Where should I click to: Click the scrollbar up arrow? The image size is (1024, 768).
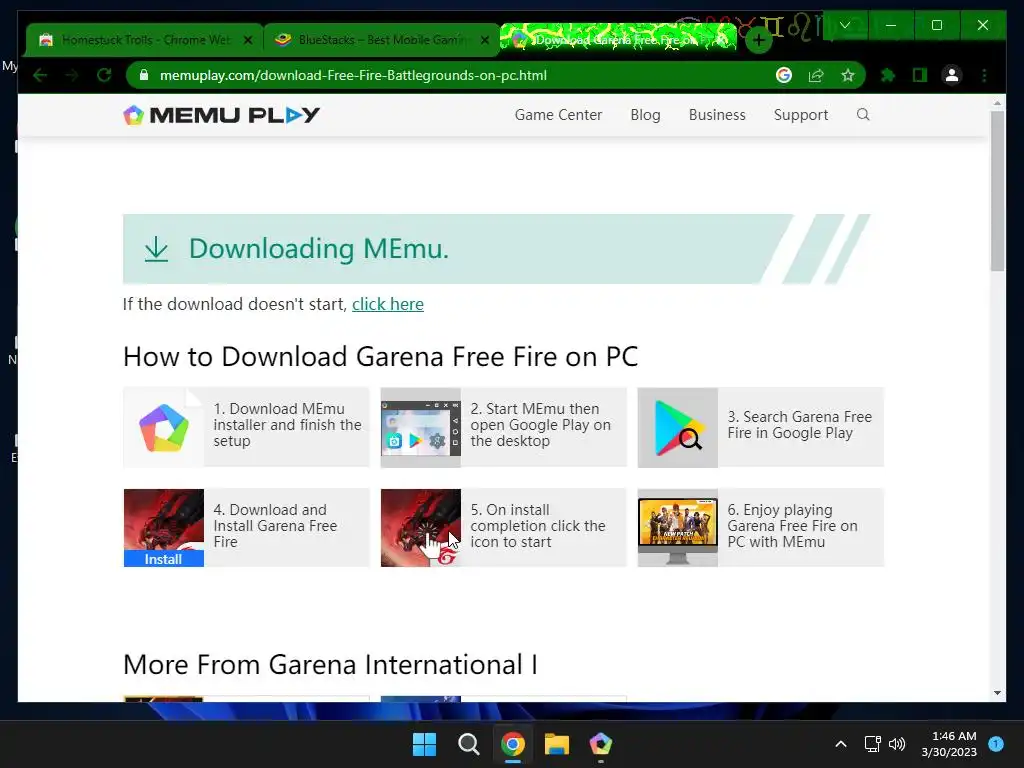[x=997, y=103]
